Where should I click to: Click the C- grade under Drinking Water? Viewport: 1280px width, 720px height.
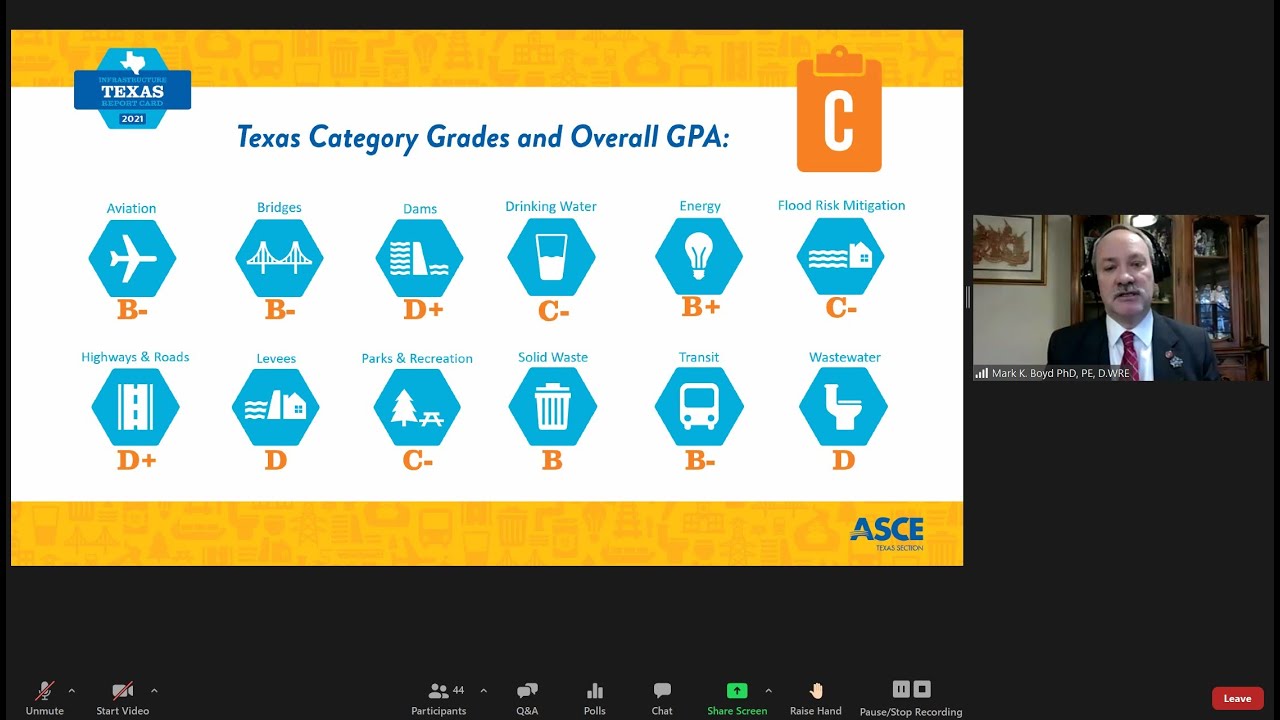[553, 312]
